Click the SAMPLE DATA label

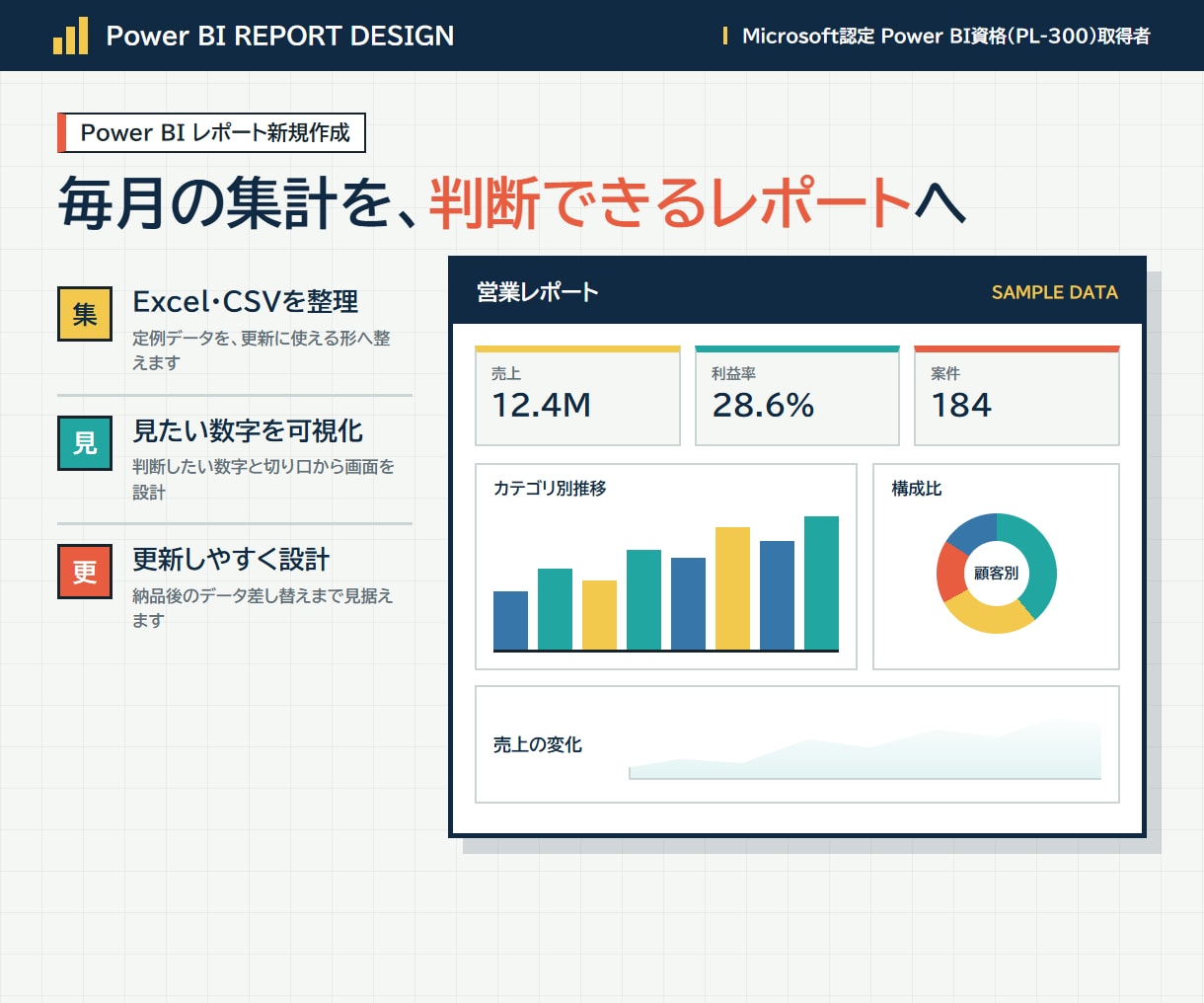coord(1055,292)
